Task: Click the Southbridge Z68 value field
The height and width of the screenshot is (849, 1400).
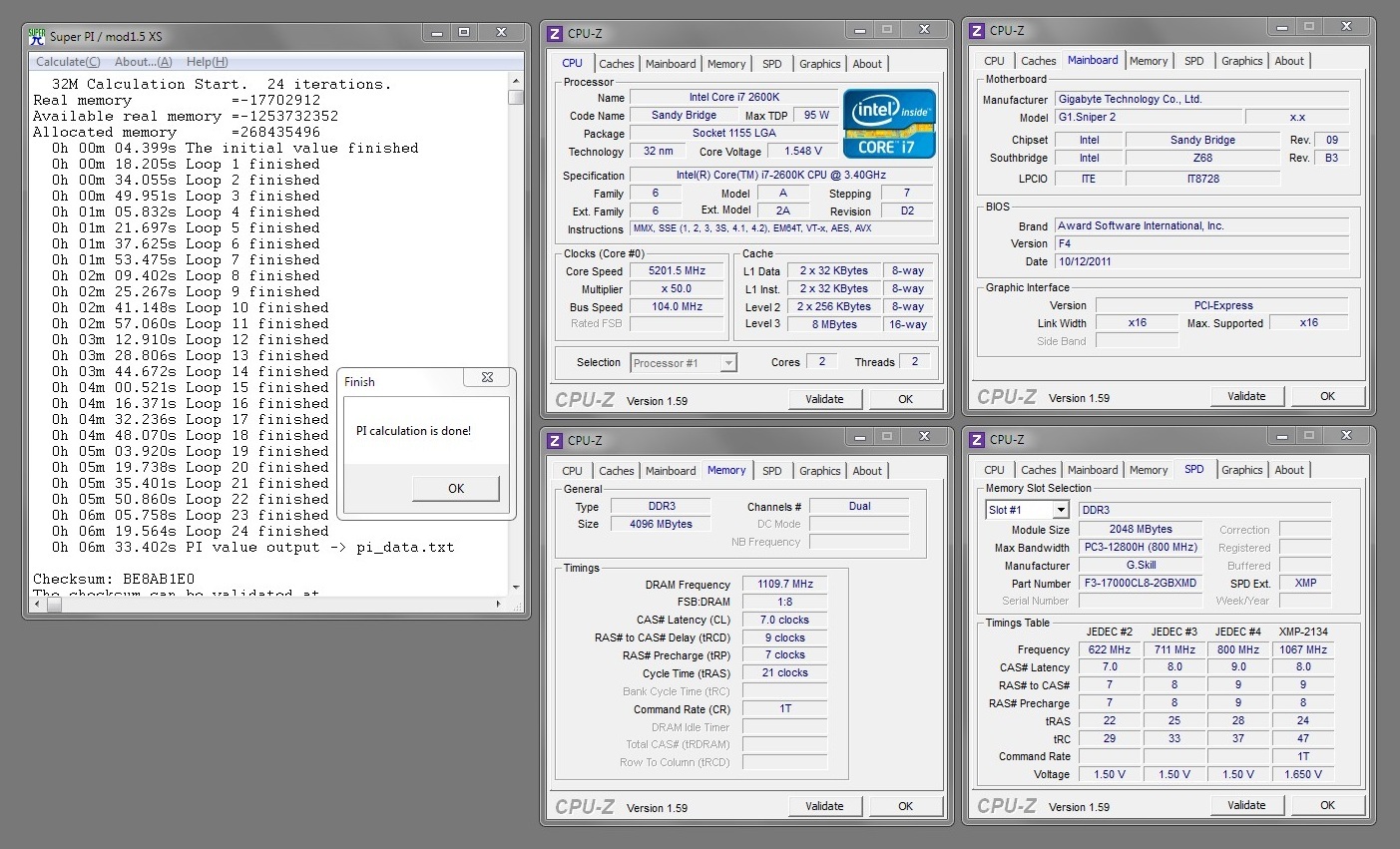Action: point(1202,158)
